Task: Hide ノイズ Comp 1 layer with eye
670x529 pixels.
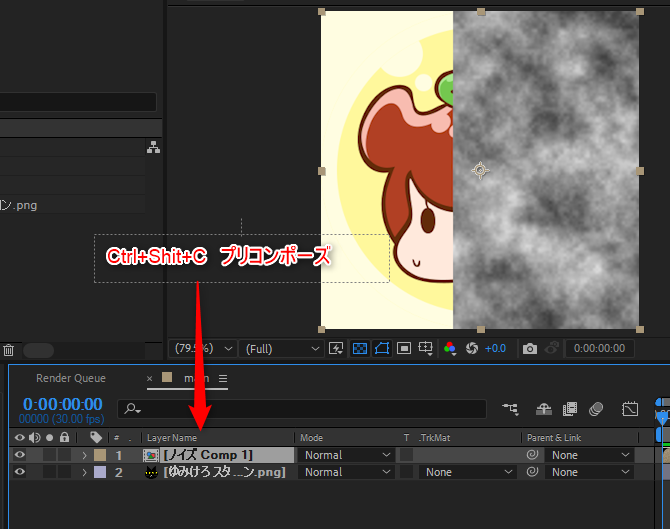Action: 20,455
